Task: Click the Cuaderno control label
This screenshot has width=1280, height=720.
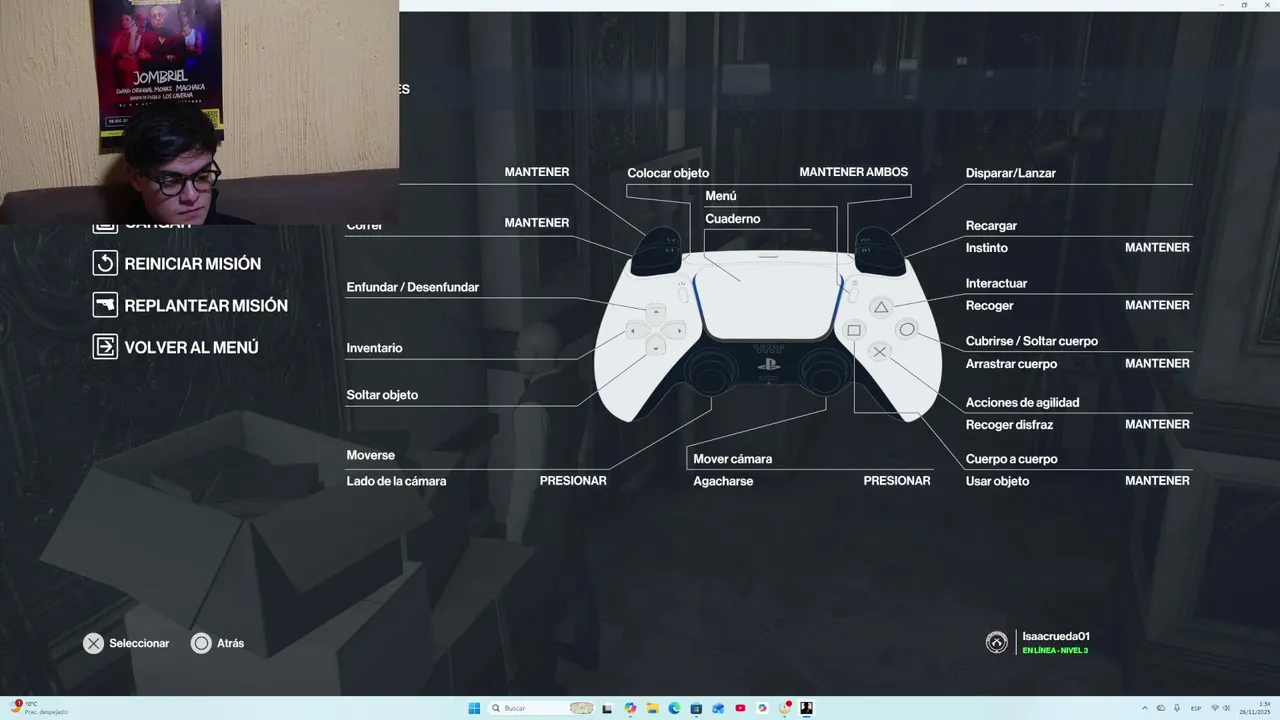Action: 732,219
